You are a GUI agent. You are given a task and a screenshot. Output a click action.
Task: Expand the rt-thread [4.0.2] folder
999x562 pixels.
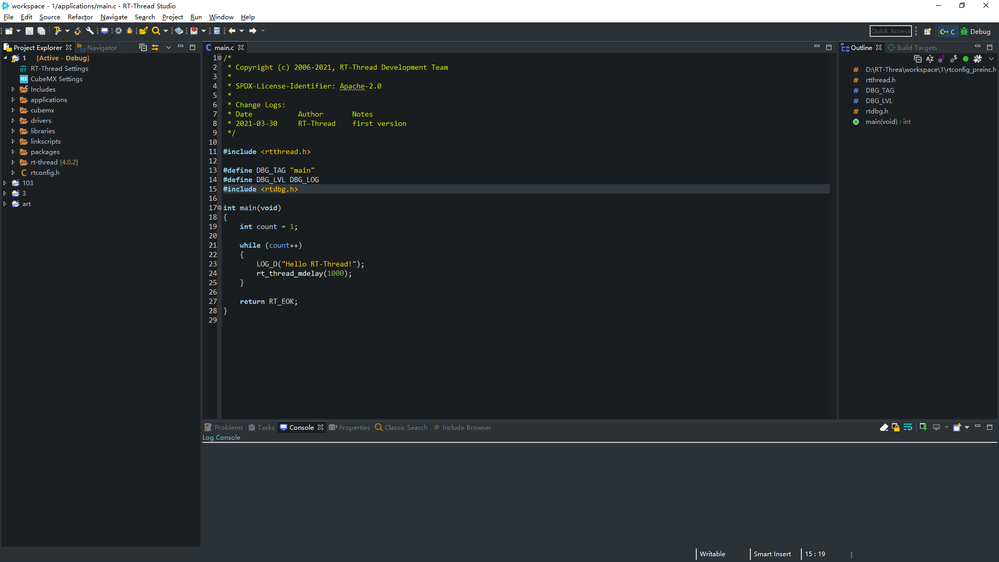coord(13,162)
